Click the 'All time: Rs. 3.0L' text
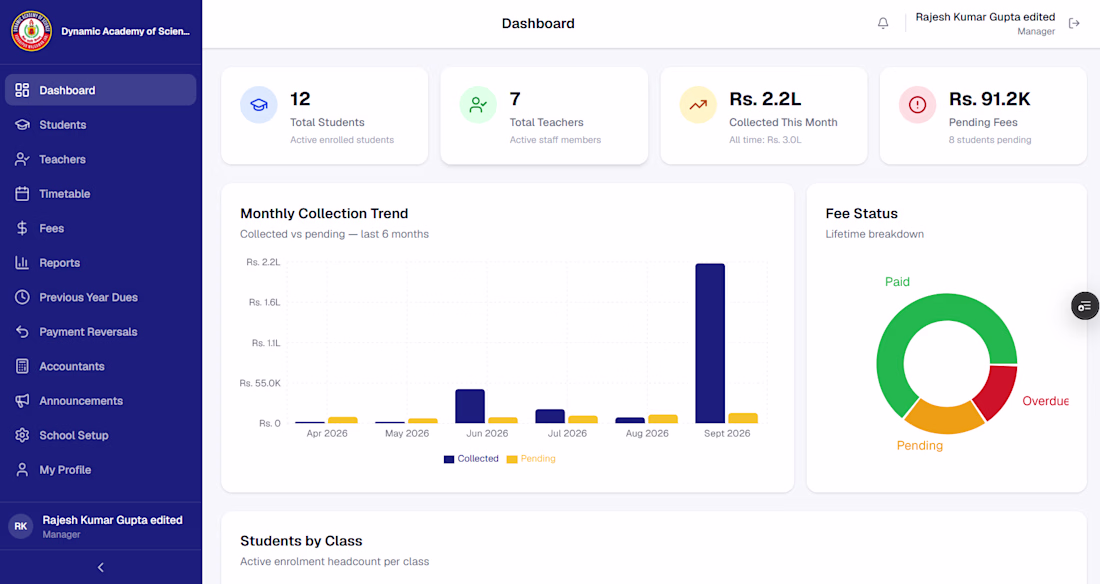 [x=765, y=140]
